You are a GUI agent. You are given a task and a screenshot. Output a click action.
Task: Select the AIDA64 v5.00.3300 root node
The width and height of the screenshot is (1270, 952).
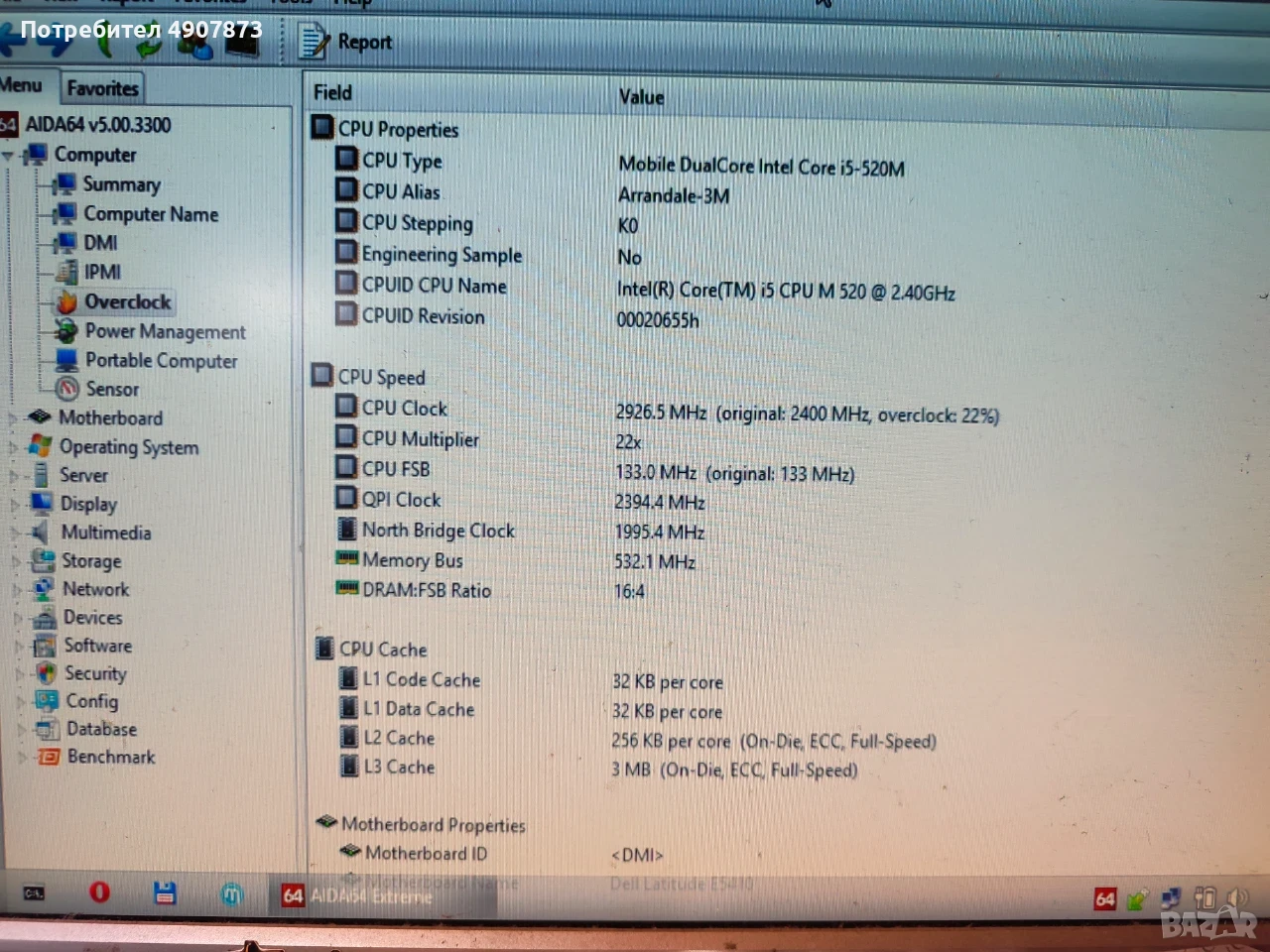pyautogui.click(x=98, y=125)
